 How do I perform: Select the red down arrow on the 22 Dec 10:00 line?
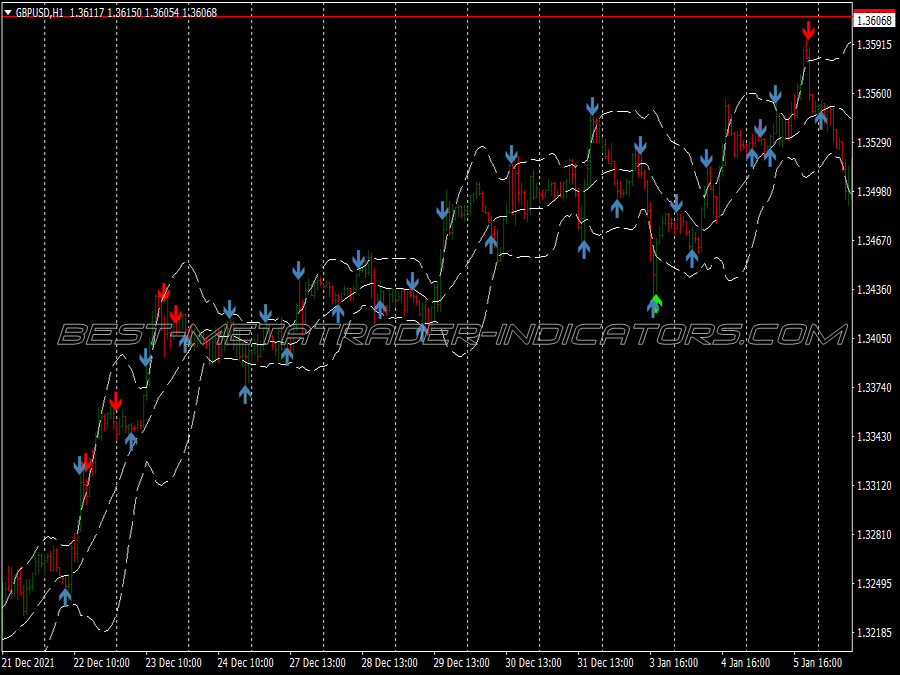point(116,402)
